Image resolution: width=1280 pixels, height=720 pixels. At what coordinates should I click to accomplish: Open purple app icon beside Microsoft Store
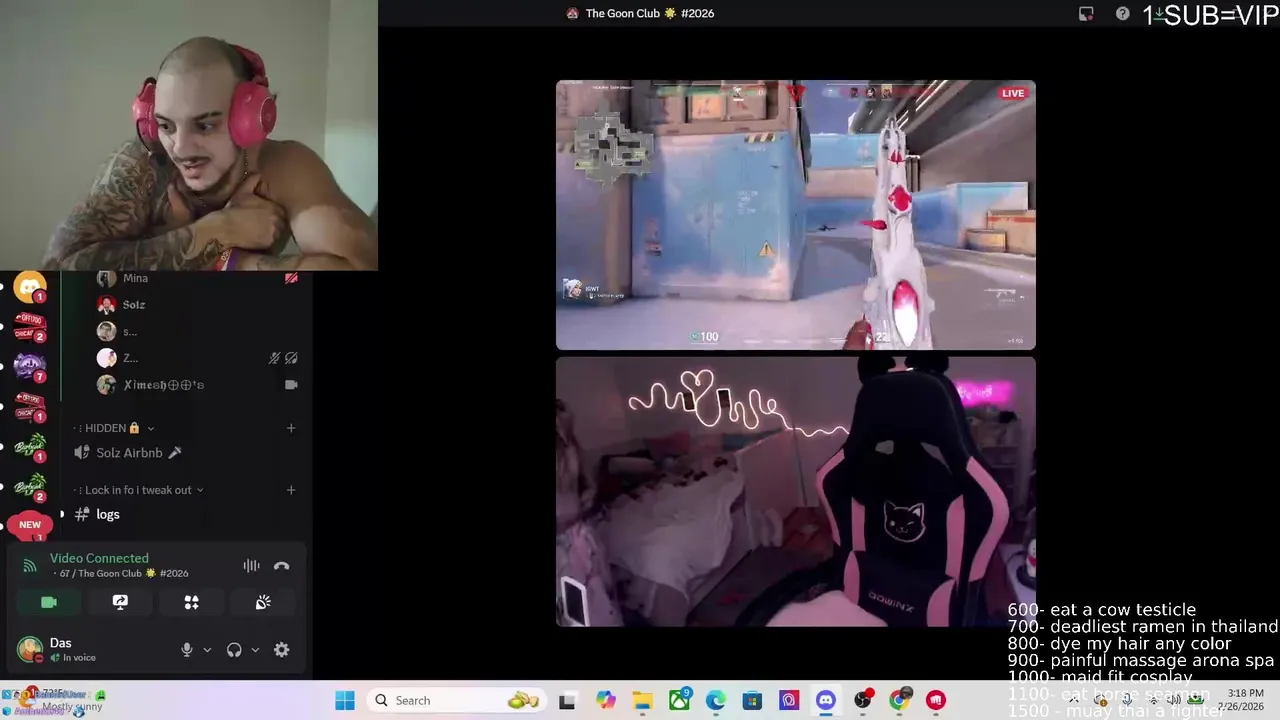pyautogui.click(x=789, y=700)
